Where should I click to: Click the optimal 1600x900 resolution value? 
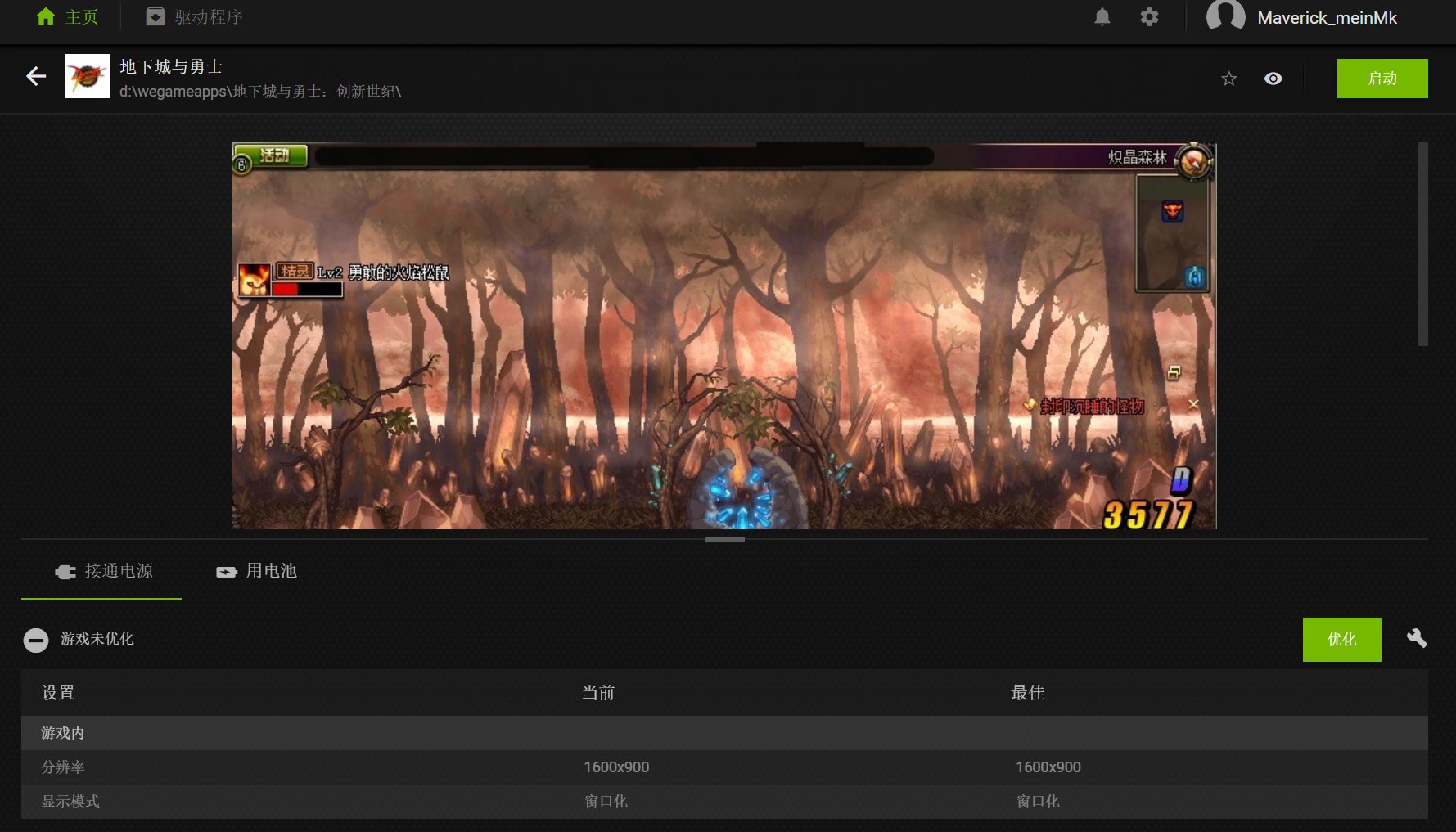point(1048,767)
